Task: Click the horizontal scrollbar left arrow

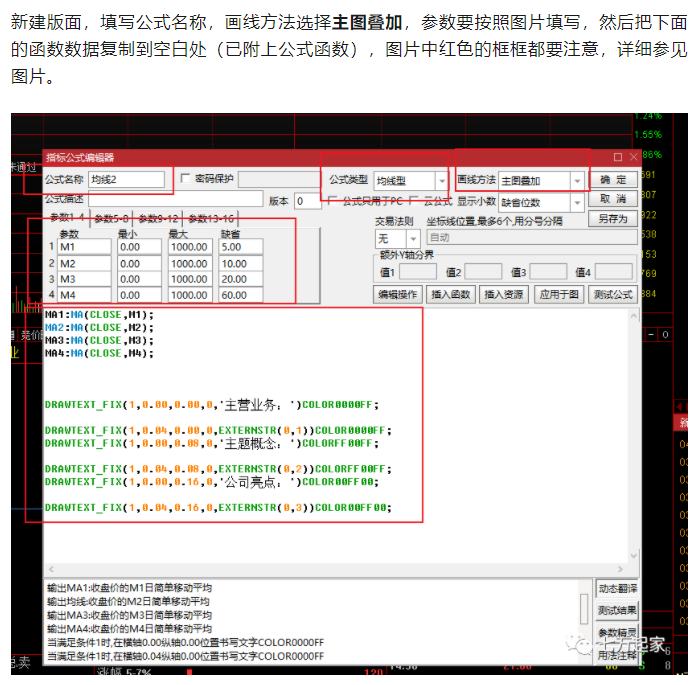Action: (51, 569)
